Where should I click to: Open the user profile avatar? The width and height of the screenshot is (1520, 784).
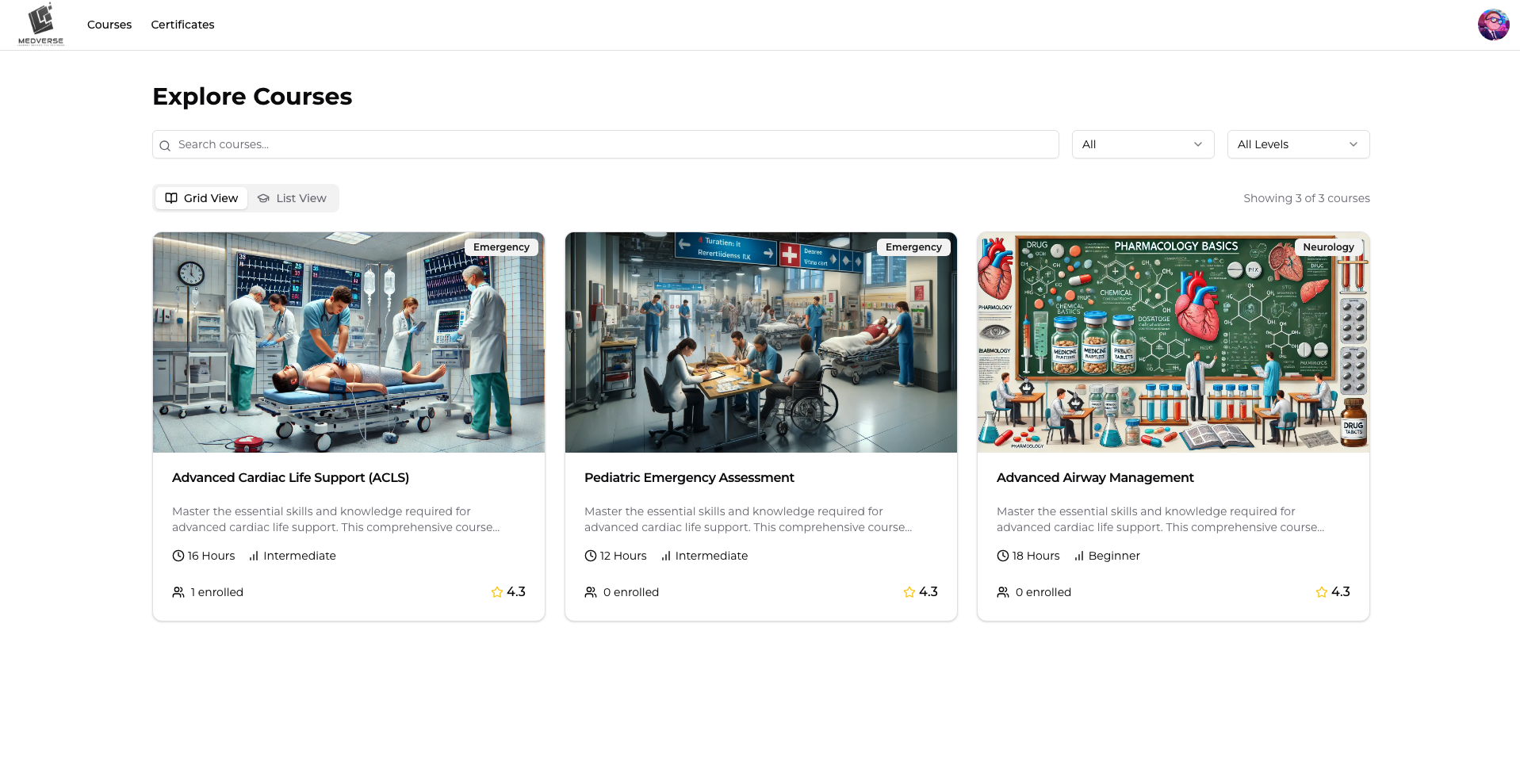[1493, 25]
